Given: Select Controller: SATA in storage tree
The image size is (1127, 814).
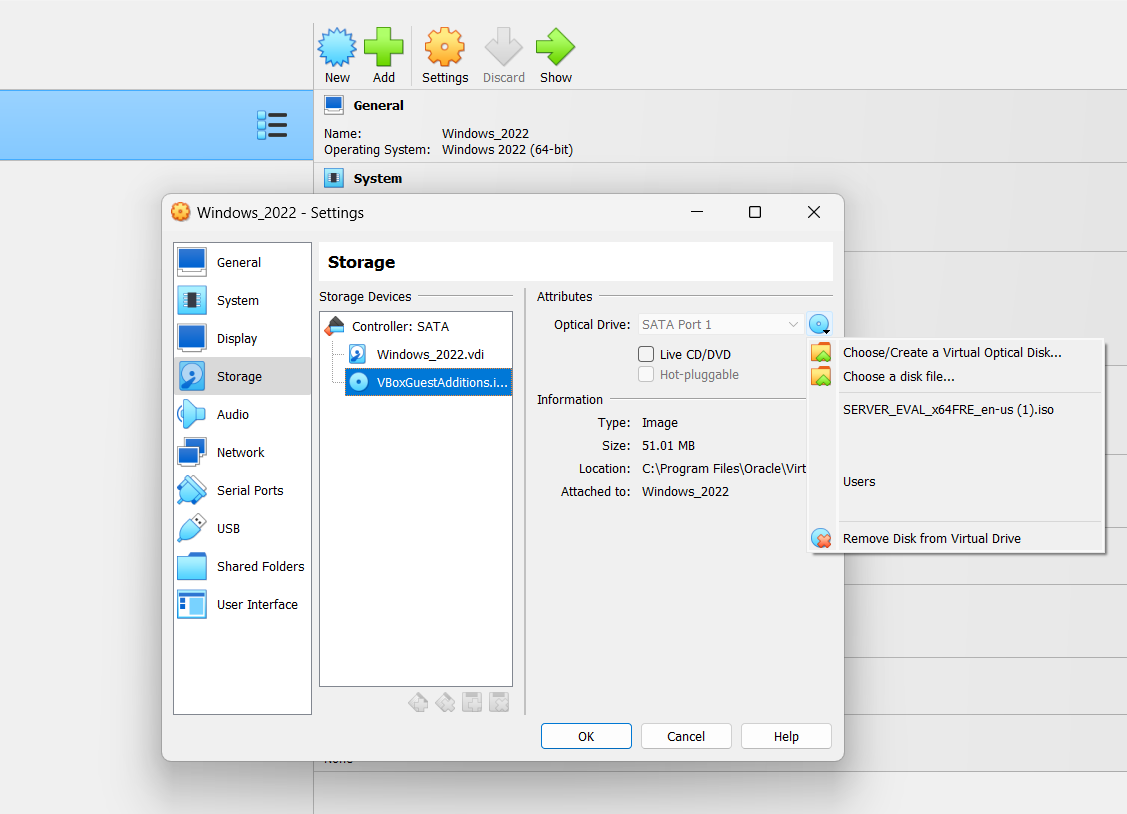Looking at the screenshot, I should click(400, 326).
